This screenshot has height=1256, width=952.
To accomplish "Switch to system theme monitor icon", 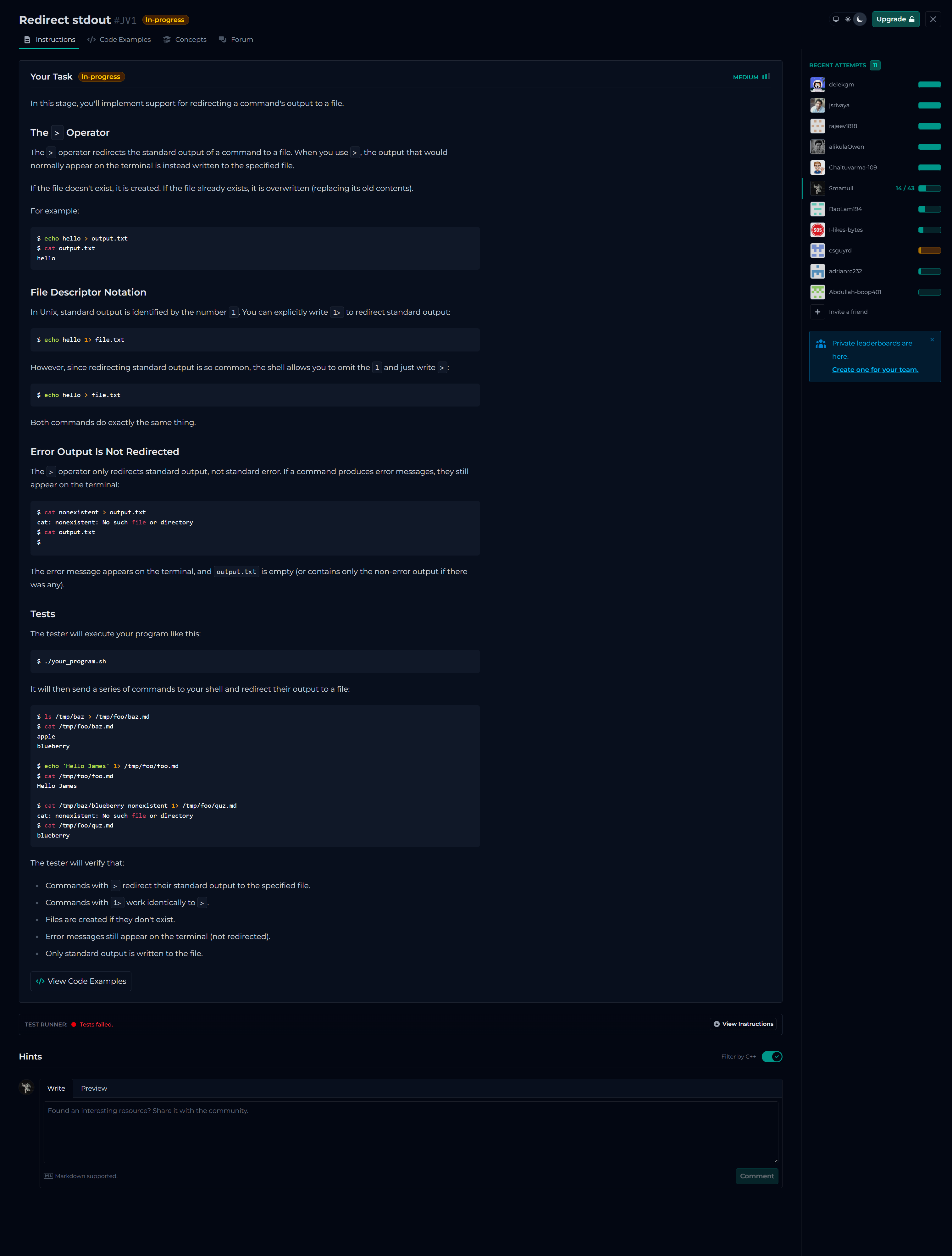I will coord(836,19).
